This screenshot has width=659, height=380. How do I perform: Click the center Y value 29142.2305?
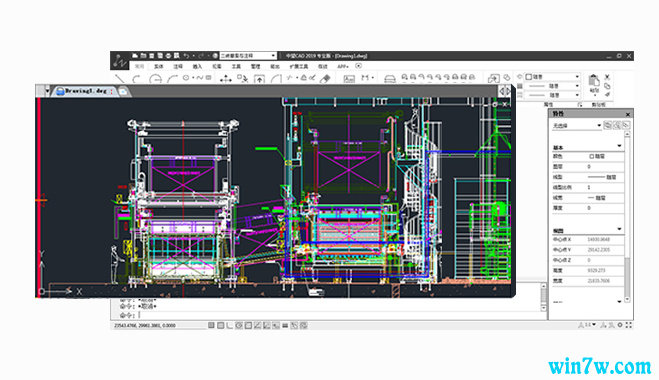598,250
